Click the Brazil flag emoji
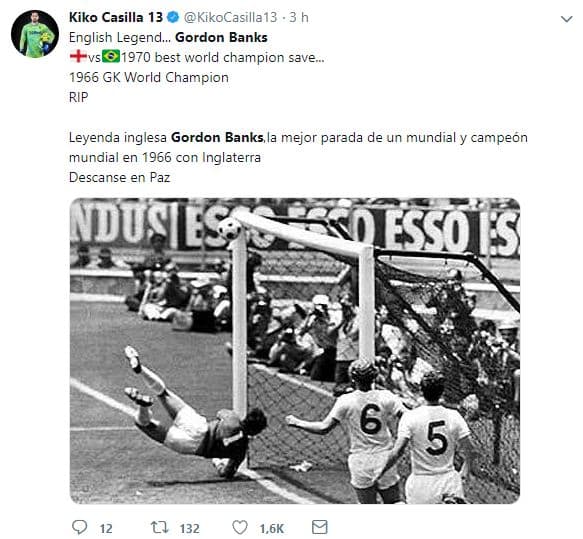This screenshot has width=583, height=539. (x=111, y=57)
